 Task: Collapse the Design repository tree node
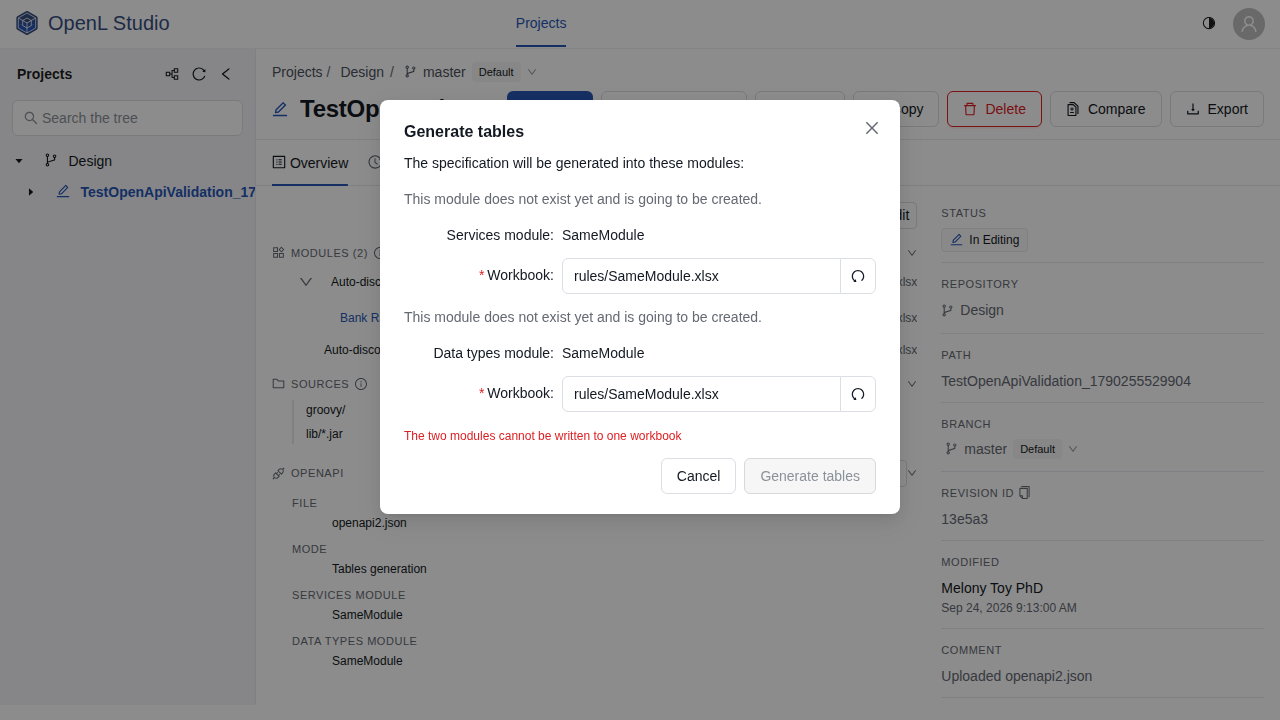click(19, 161)
